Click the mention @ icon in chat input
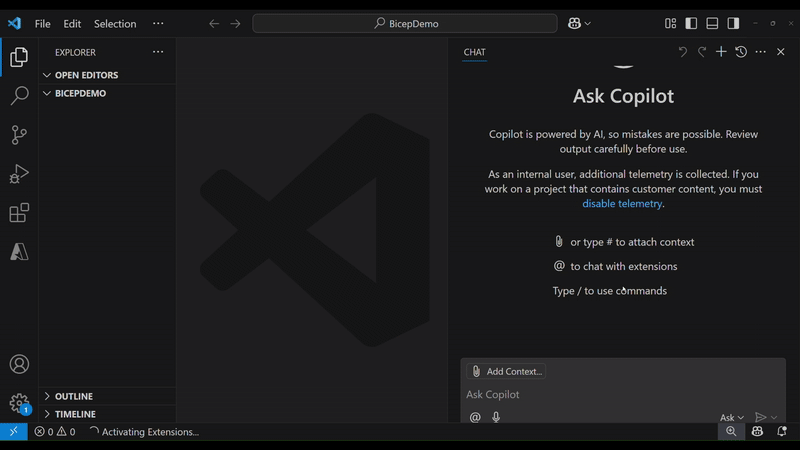This screenshot has width=800, height=450. click(475, 417)
